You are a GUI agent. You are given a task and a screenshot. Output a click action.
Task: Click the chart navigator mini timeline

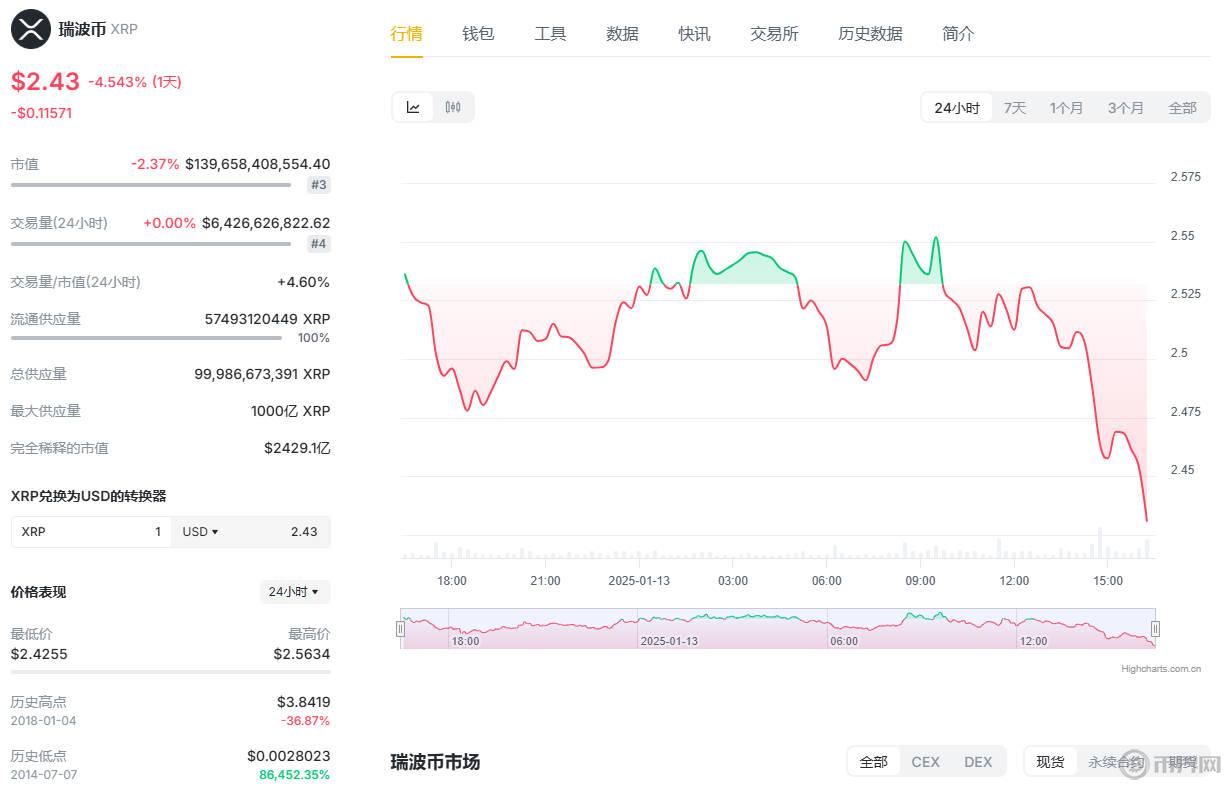coord(778,629)
